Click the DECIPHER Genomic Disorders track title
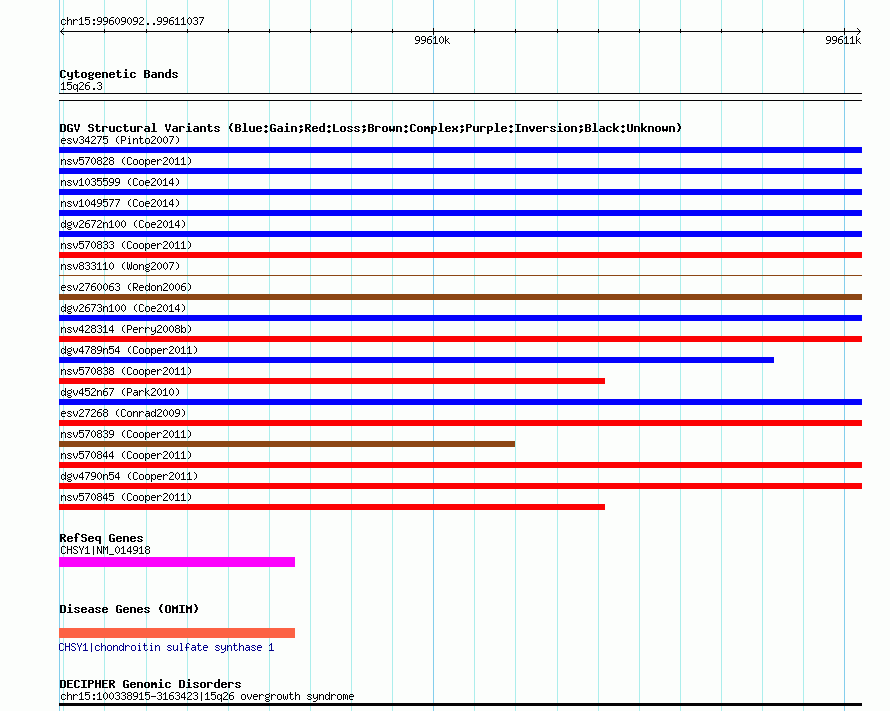This screenshot has height=711, width=890. coord(150,684)
